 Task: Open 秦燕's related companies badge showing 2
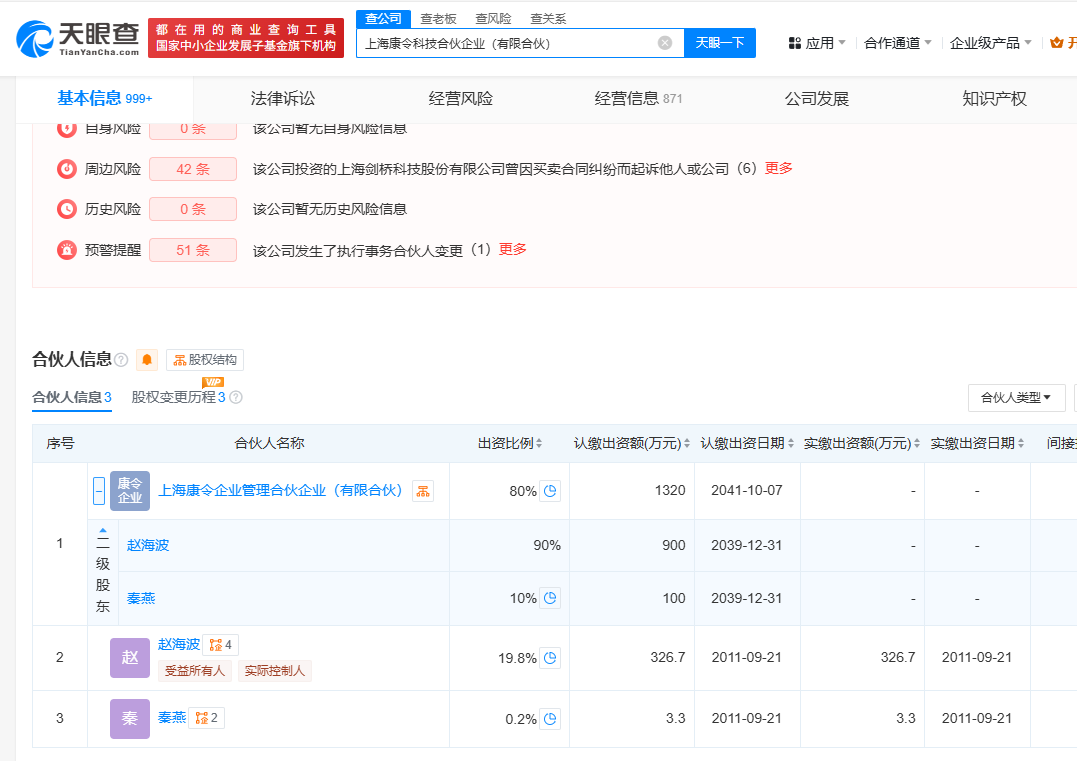pyautogui.click(x=206, y=718)
